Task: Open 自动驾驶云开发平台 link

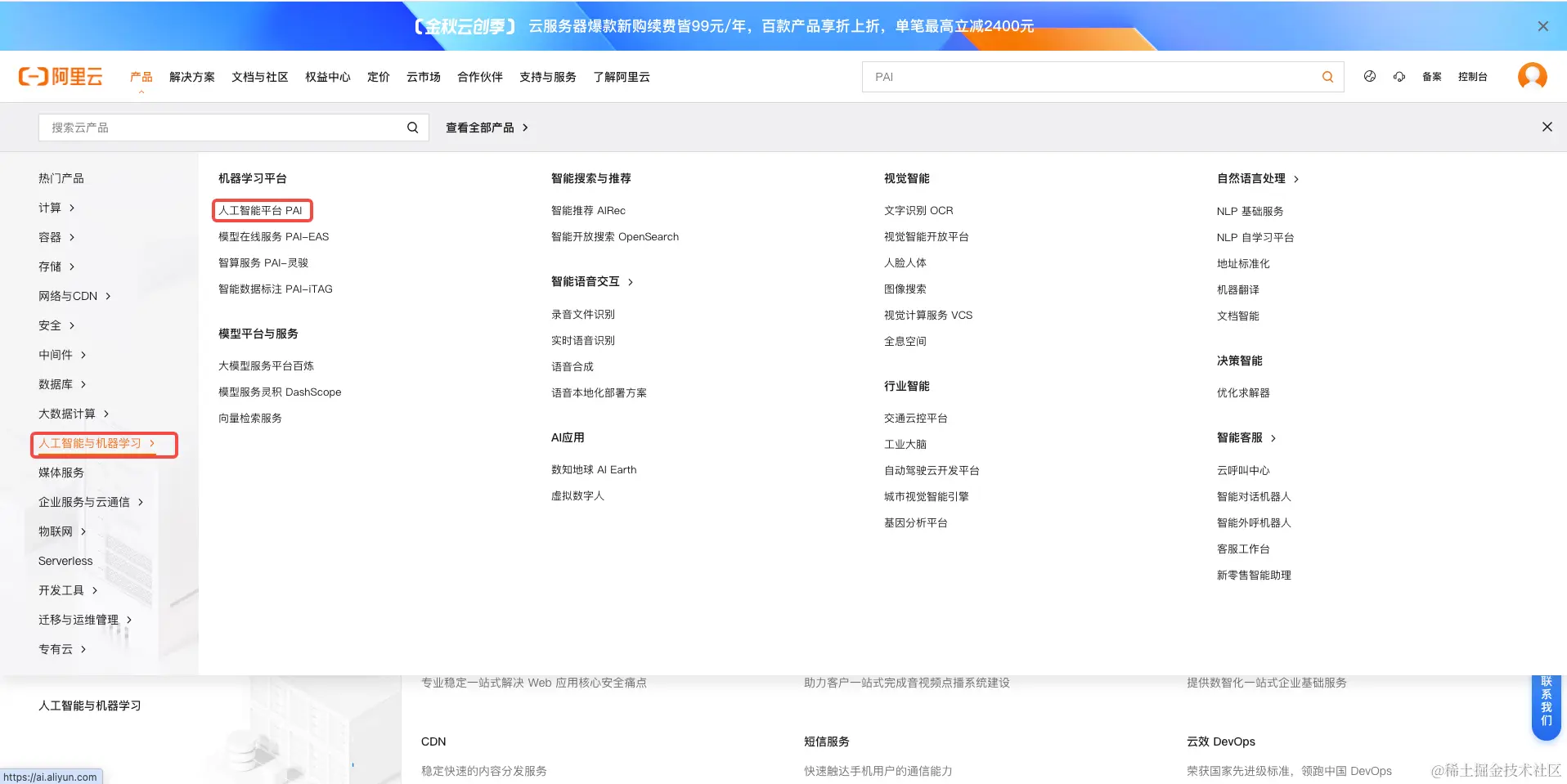Action: click(932, 470)
